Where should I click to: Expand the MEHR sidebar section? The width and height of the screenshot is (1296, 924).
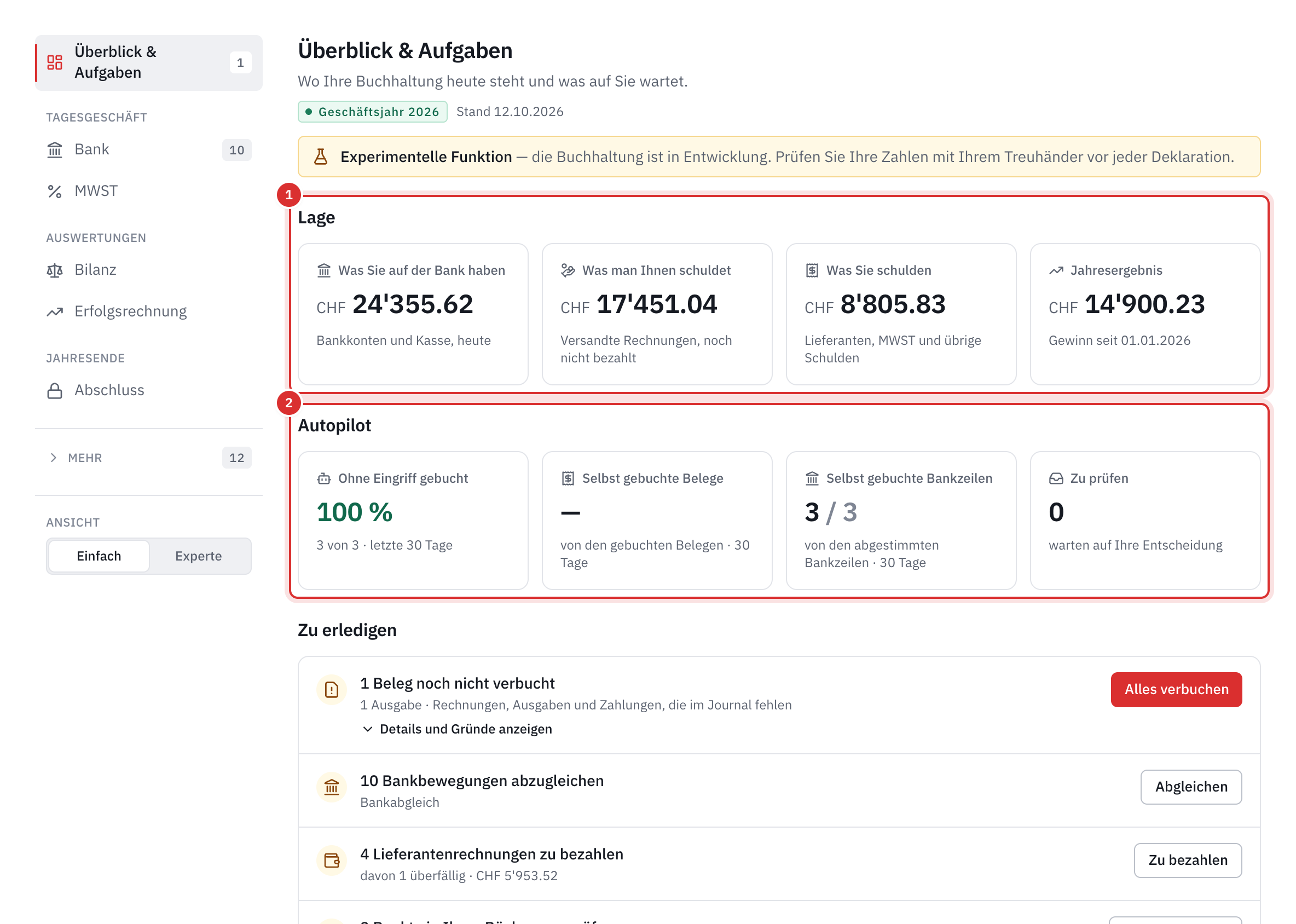click(x=149, y=458)
